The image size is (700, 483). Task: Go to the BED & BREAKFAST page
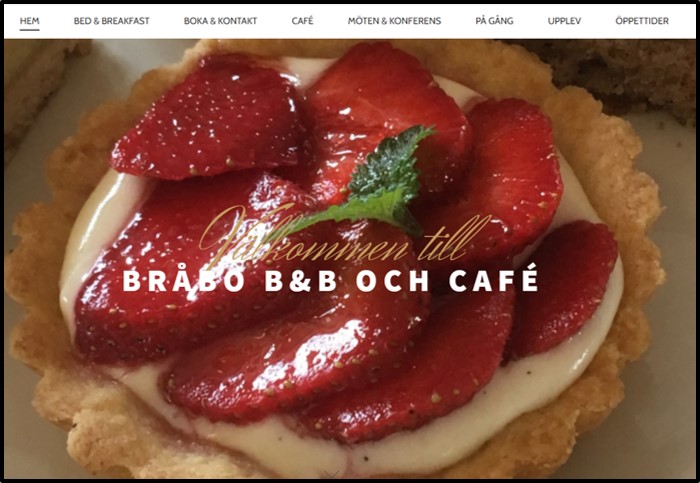click(112, 21)
